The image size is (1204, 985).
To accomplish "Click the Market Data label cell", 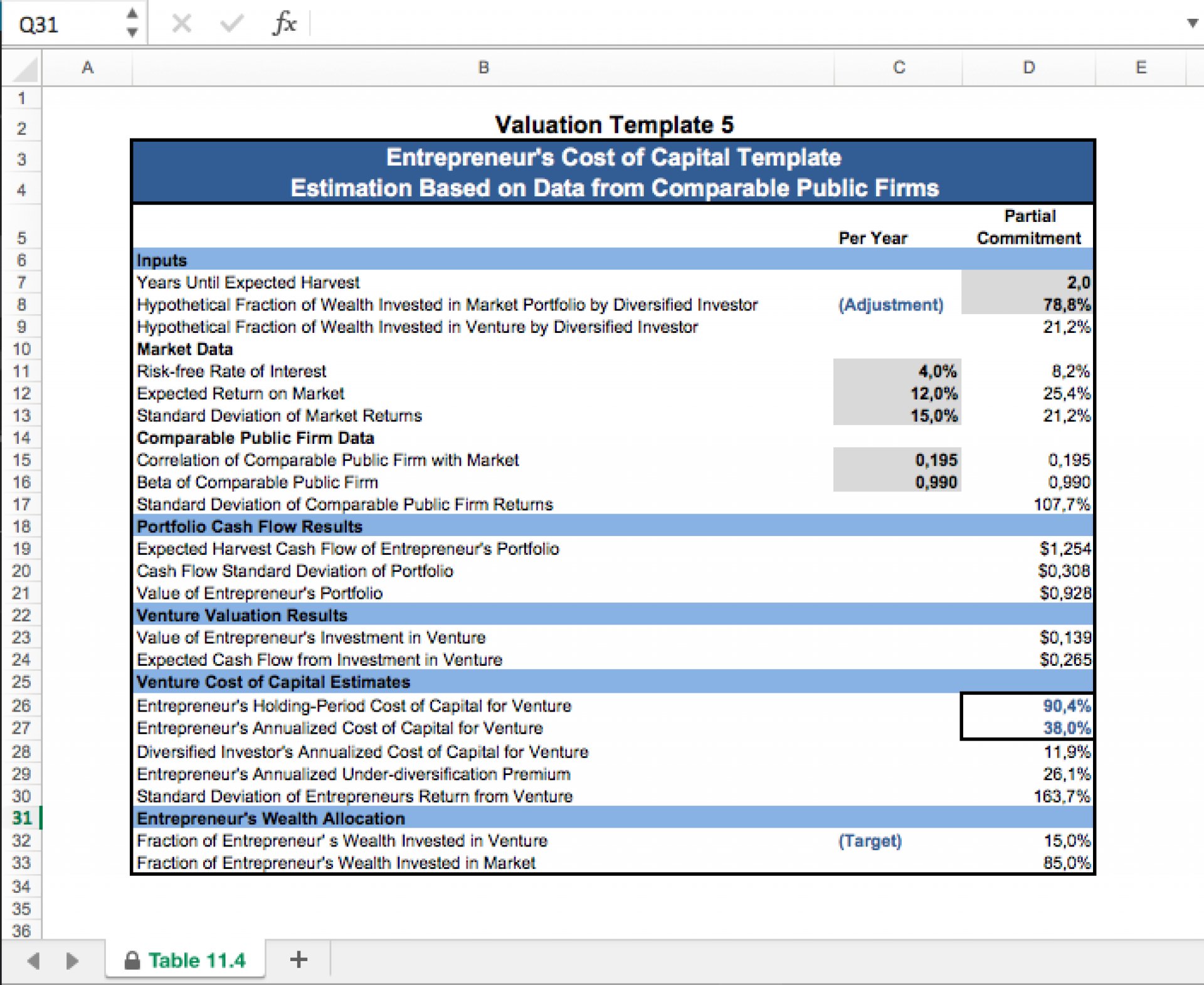I will coord(185,349).
